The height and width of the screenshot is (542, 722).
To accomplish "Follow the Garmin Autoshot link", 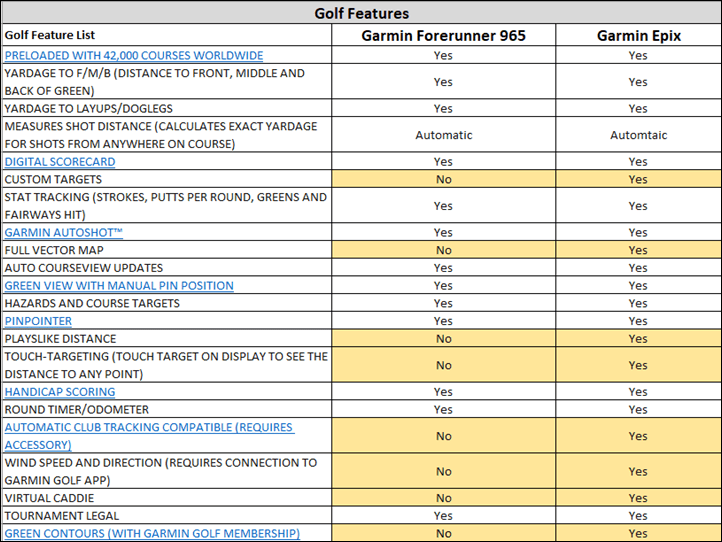I will [x=64, y=233].
